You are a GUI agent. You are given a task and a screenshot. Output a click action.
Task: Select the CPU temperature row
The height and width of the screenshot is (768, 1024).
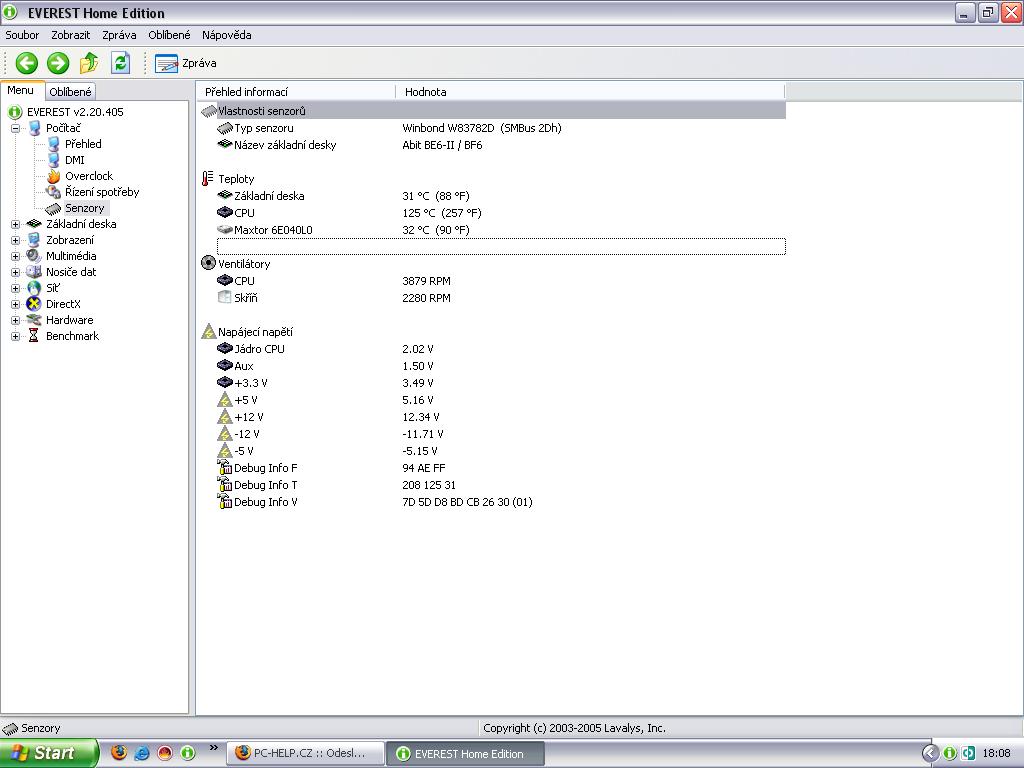pos(244,213)
